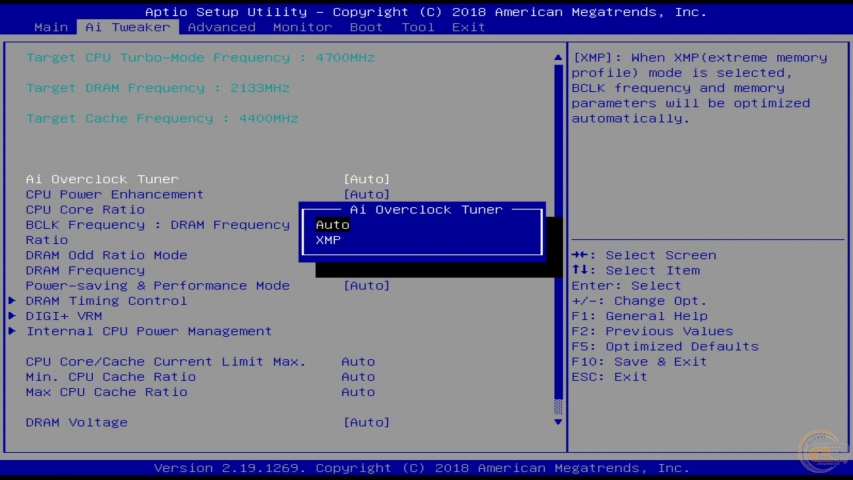The width and height of the screenshot is (853, 480).
Task: Click the F2: Previous Values hint
Action: [652, 331]
